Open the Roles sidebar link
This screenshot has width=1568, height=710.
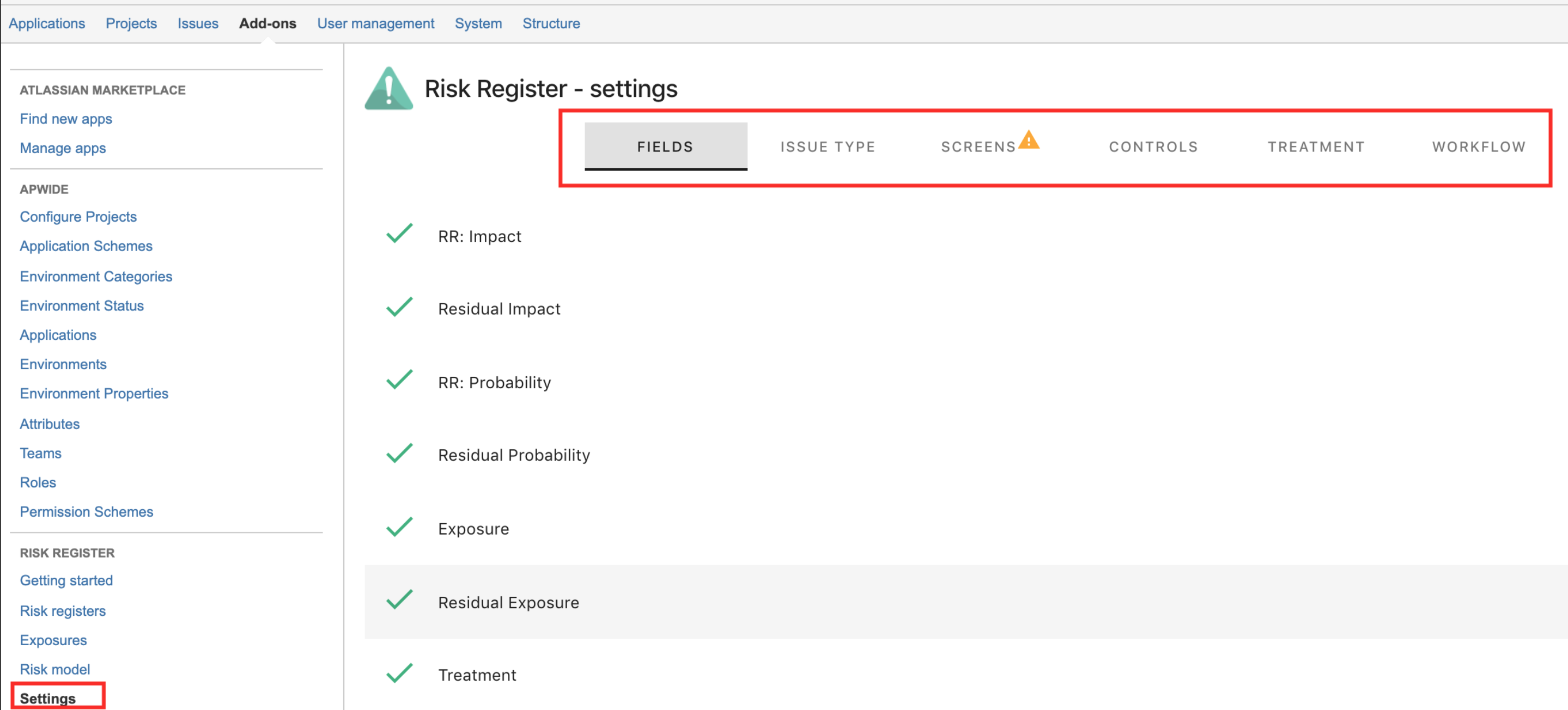[x=38, y=482]
